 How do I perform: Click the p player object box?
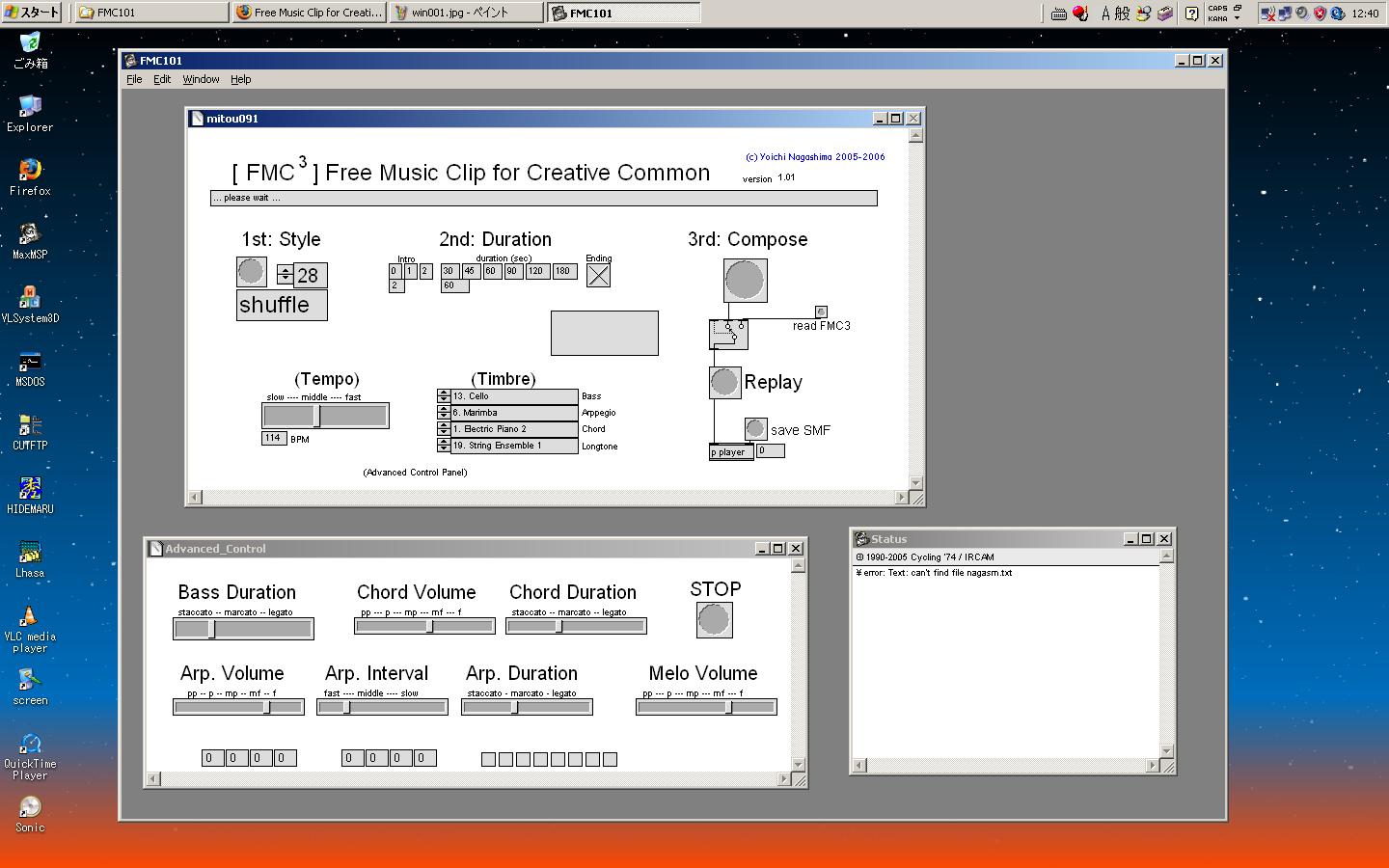(731, 451)
